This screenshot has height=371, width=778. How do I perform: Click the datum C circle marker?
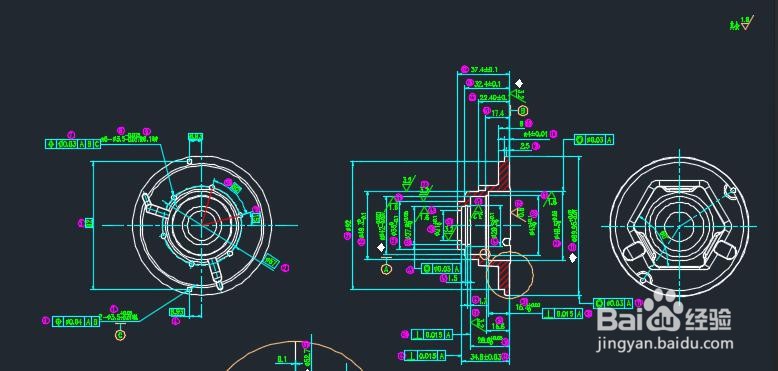click(120, 335)
